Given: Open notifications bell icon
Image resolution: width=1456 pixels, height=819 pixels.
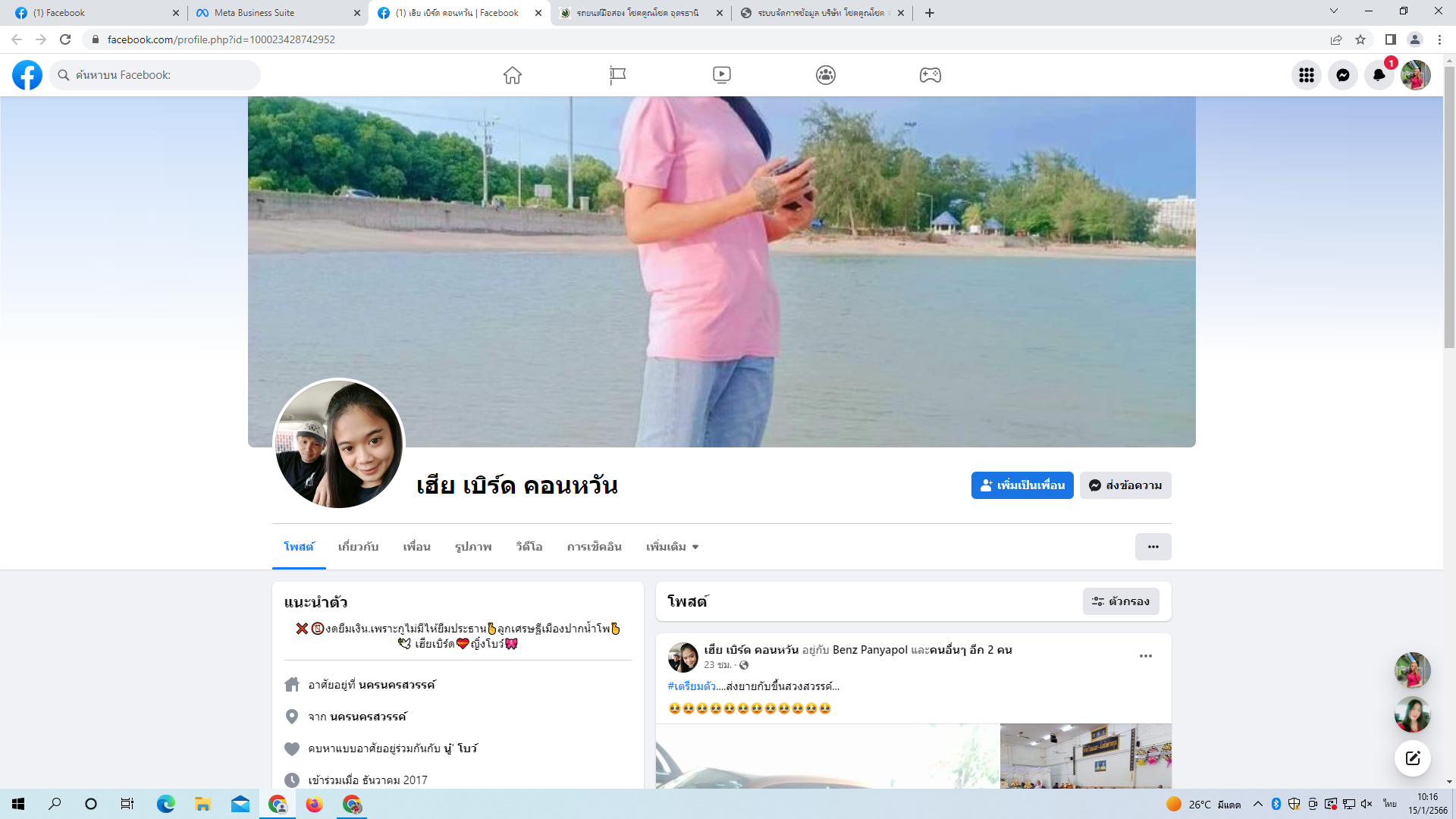Looking at the screenshot, I should tap(1379, 75).
